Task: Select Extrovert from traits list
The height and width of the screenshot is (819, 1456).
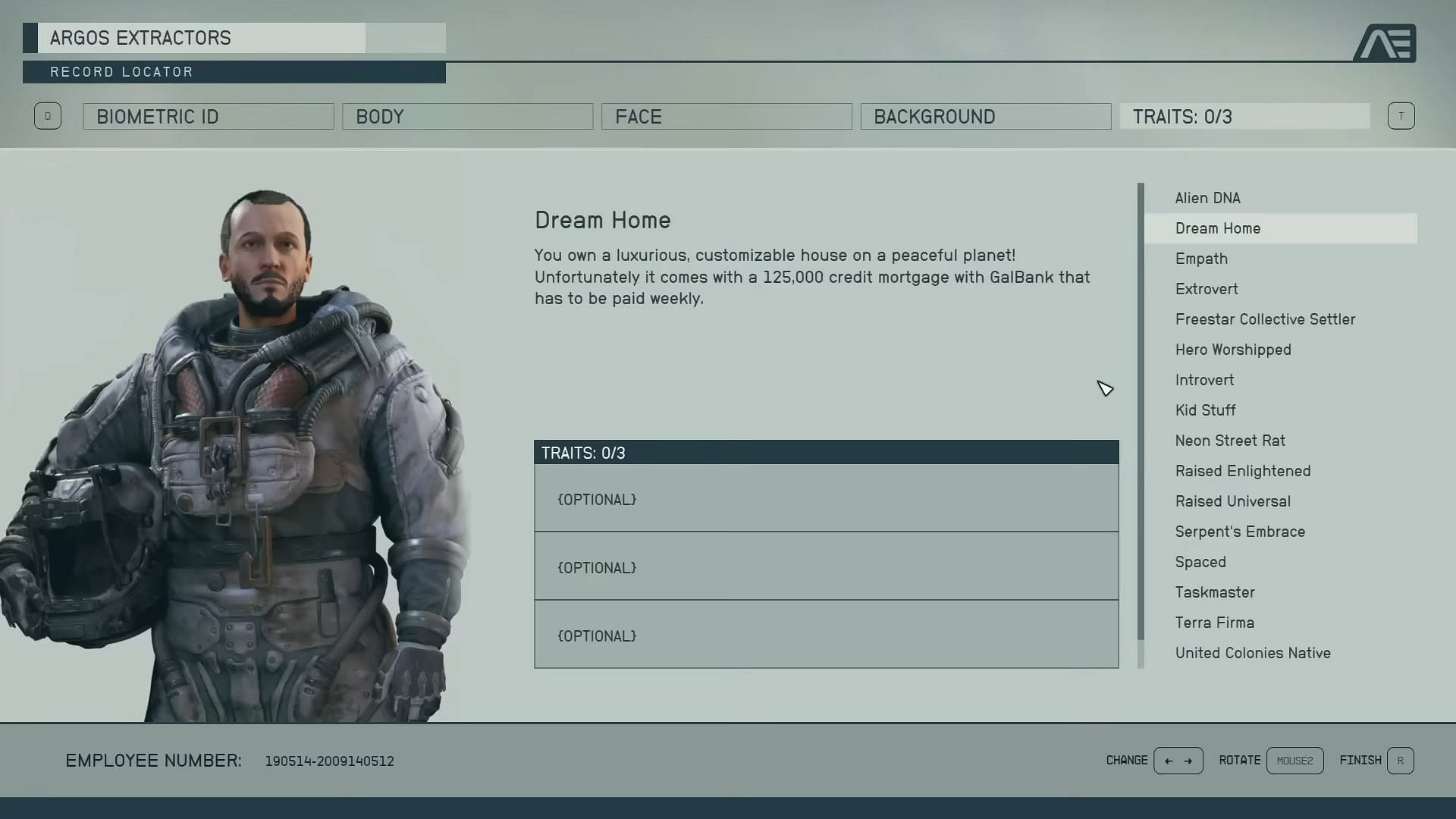Action: click(x=1207, y=288)
